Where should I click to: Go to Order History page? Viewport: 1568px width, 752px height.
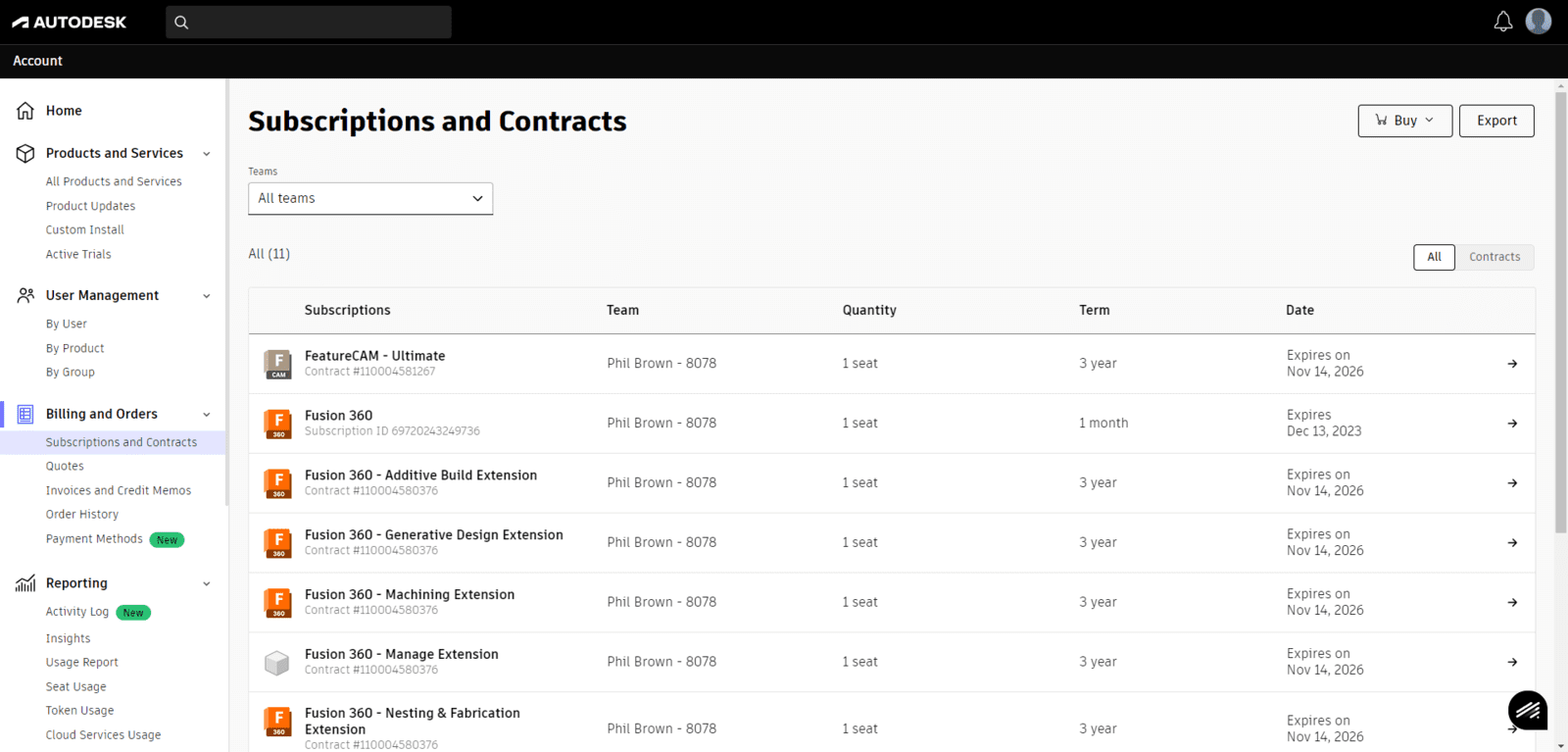pos(82,515)
